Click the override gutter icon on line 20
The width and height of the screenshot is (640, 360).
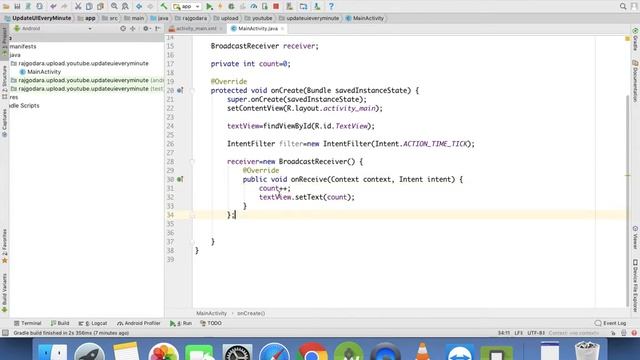pyautogui.click(x=180, y=90)
